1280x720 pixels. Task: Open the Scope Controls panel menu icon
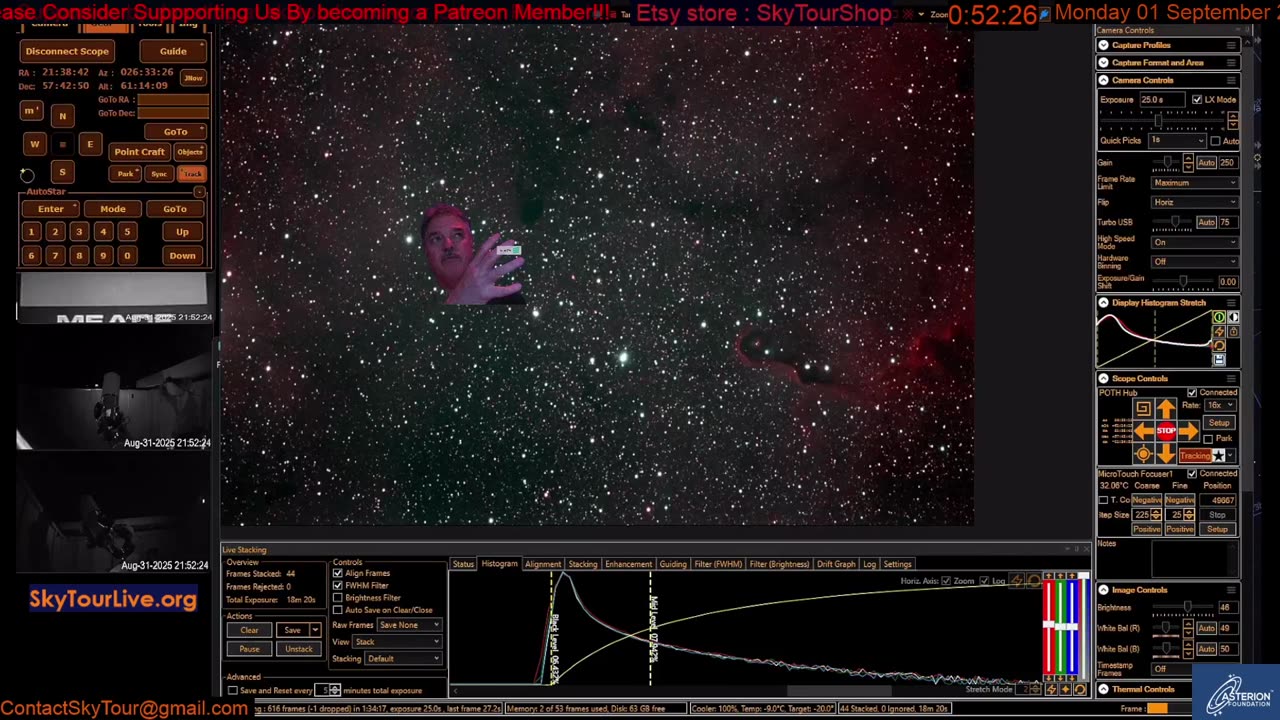click(x=1232, y=378)
